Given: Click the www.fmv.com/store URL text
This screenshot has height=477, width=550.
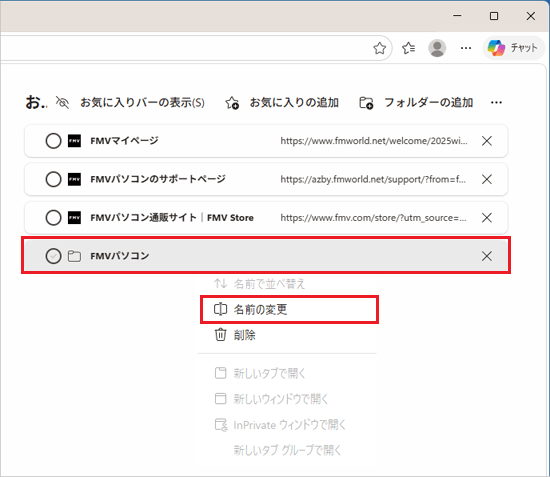Looking at the screenshot, I should point(374,218).
